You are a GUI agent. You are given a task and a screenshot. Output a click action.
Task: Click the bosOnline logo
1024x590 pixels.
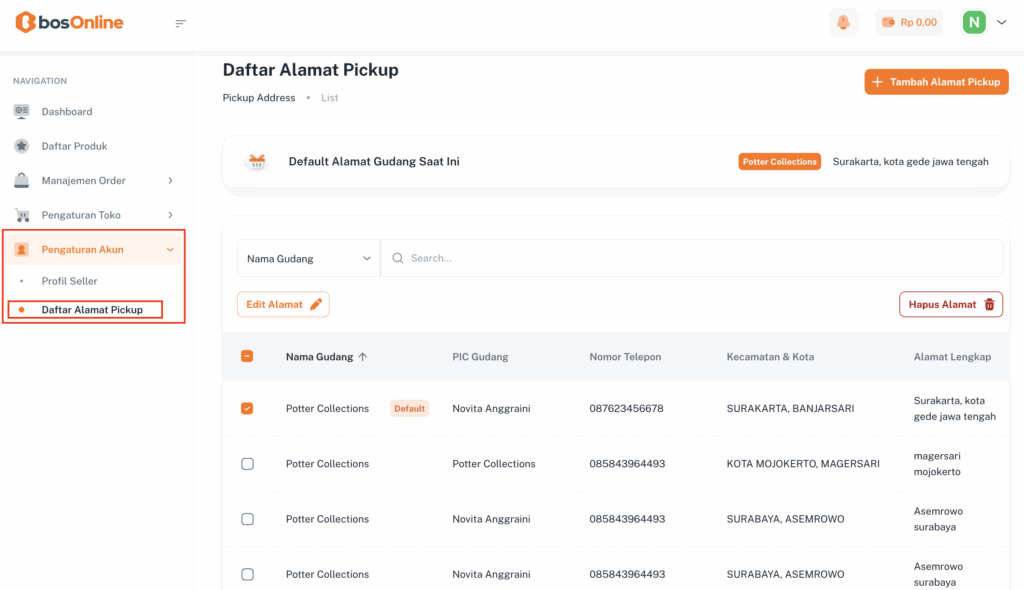(69, 22)
